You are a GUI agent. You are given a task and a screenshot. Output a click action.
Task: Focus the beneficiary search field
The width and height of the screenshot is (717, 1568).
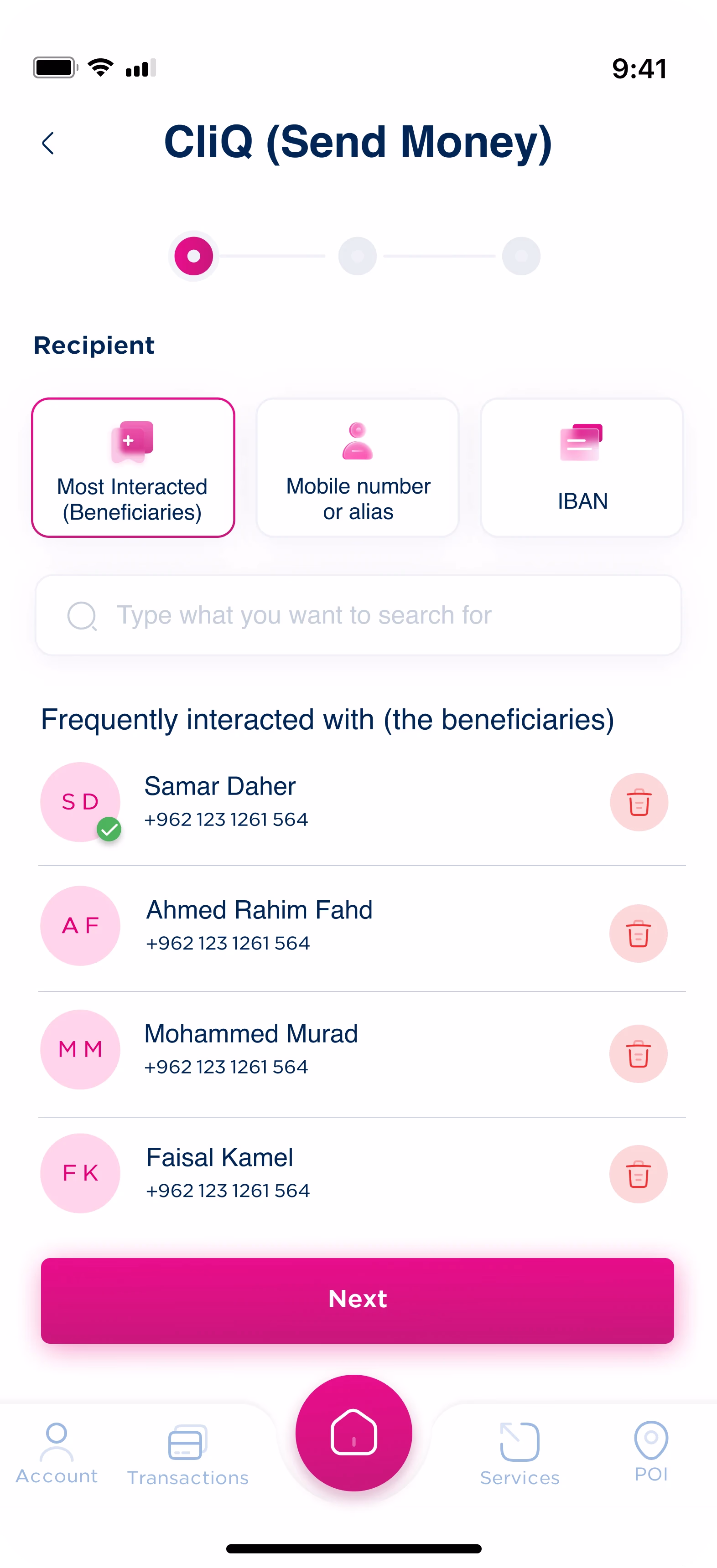click(358, 615)
